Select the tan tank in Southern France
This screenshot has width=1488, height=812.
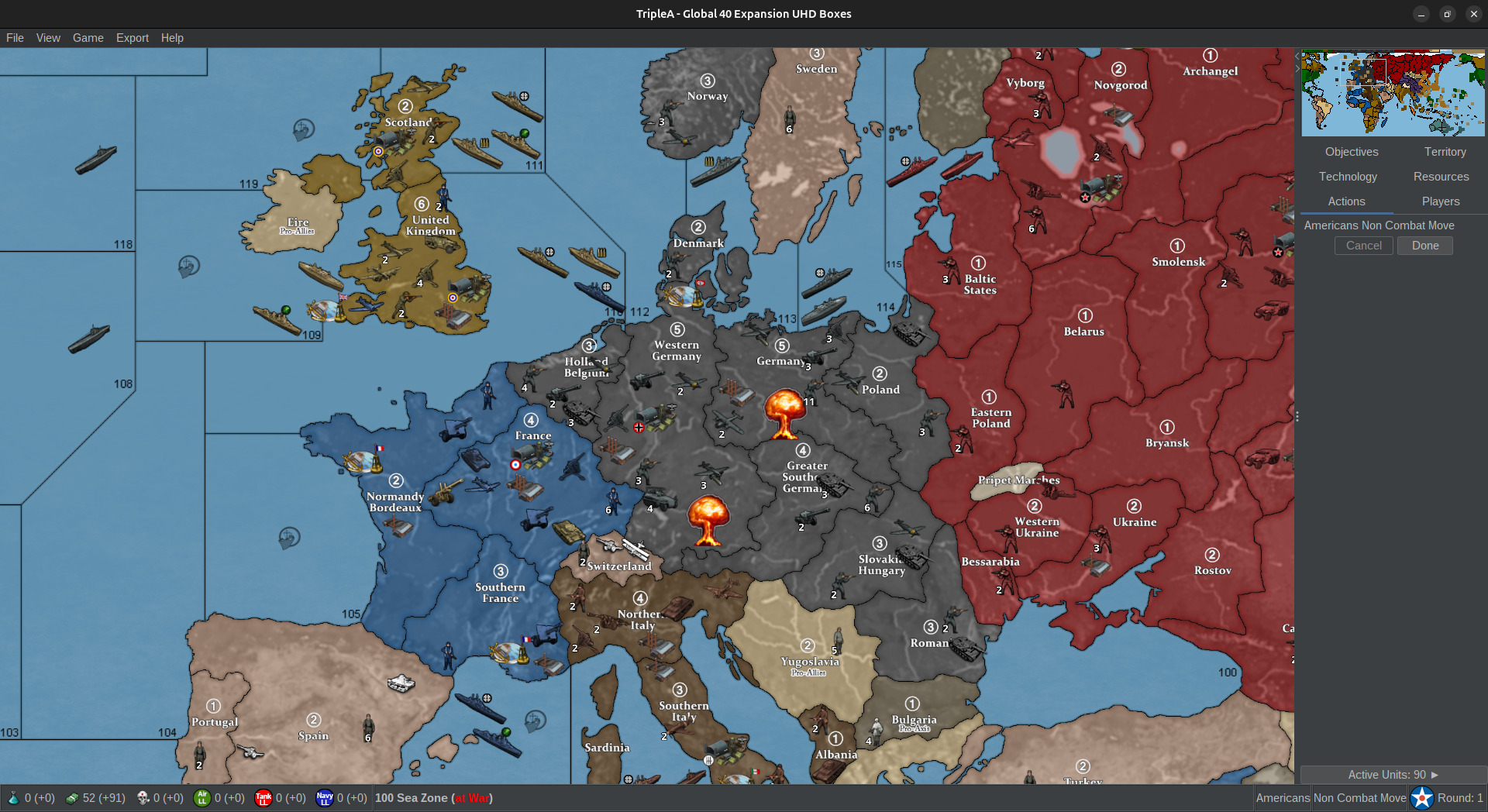pos(569,532)
